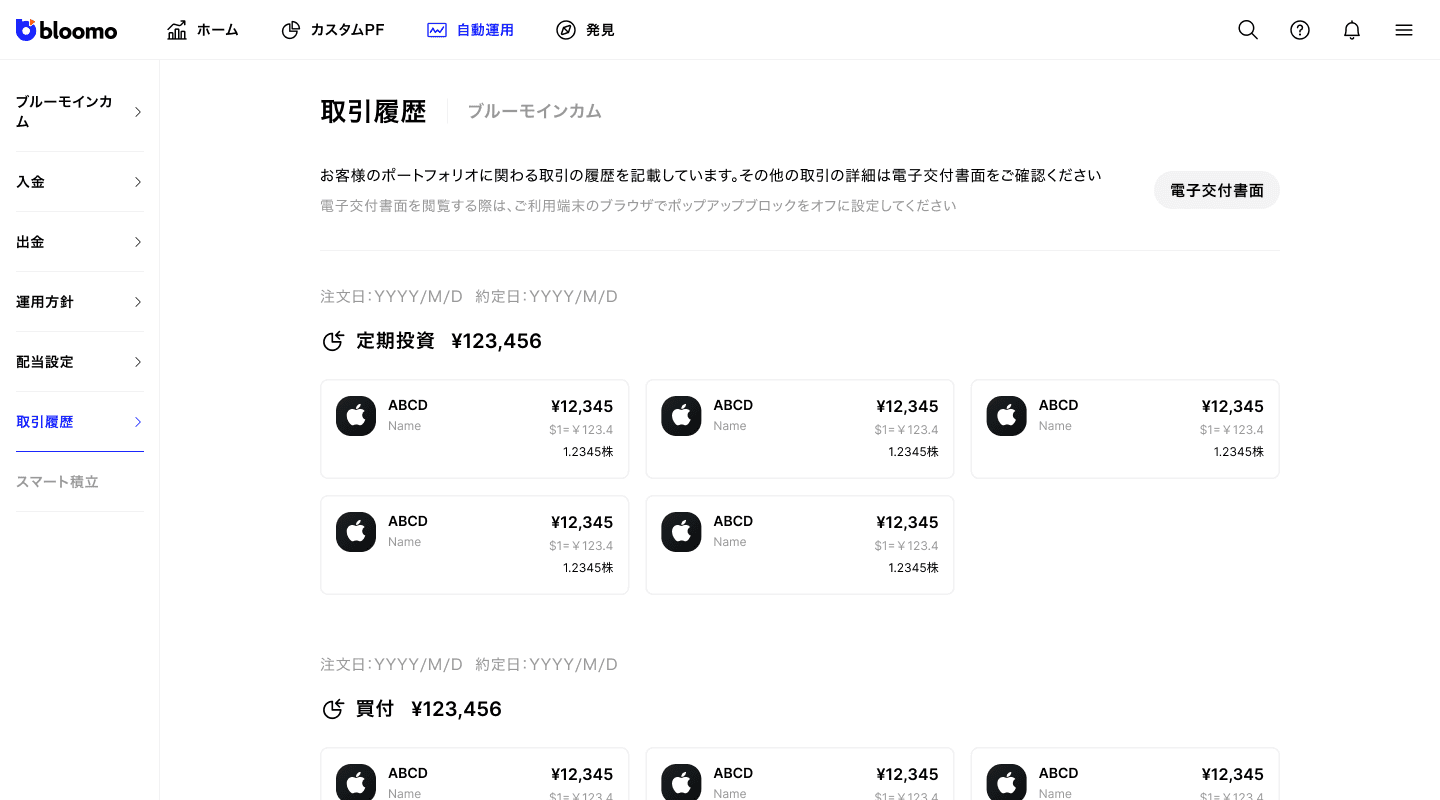Click 買付 ¥123,456 heading
Screen dimensions: 1440x800
point(429,709)
